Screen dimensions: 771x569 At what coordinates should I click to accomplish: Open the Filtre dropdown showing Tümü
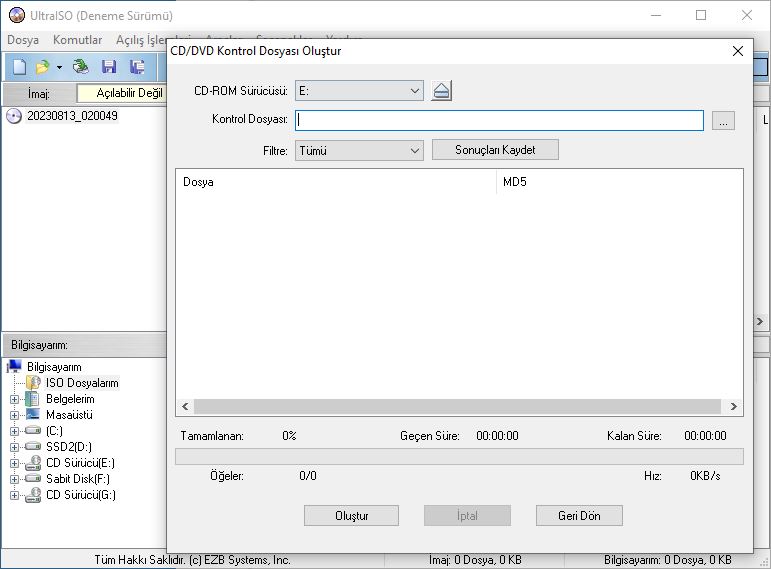point(359,150)
